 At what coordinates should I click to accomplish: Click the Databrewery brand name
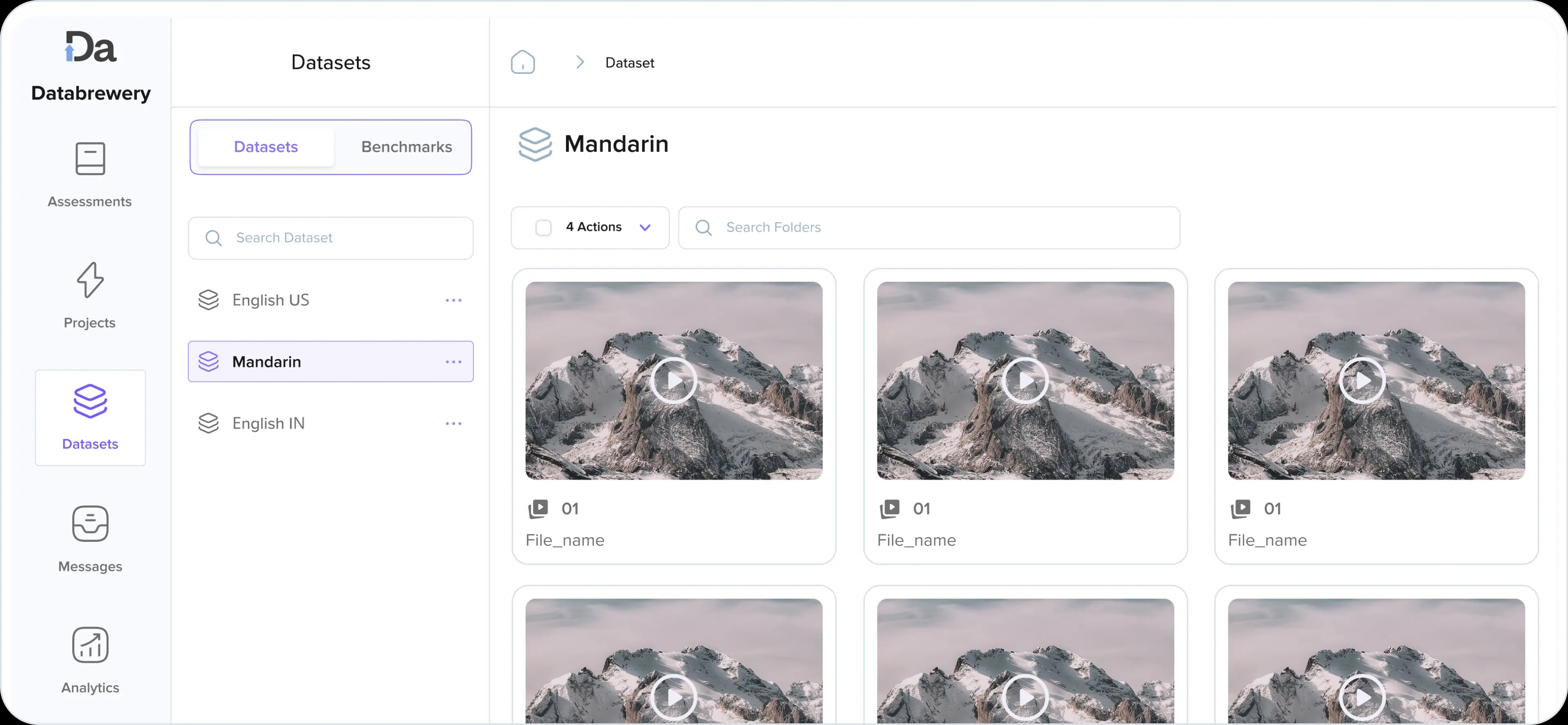(x=91, y=93)
